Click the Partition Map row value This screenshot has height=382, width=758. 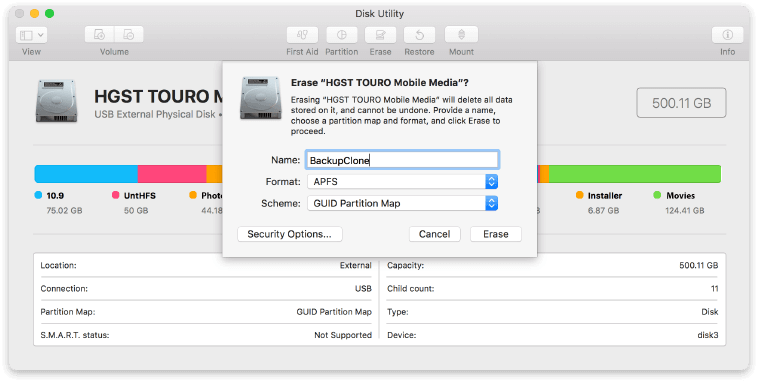click(334, 312)
